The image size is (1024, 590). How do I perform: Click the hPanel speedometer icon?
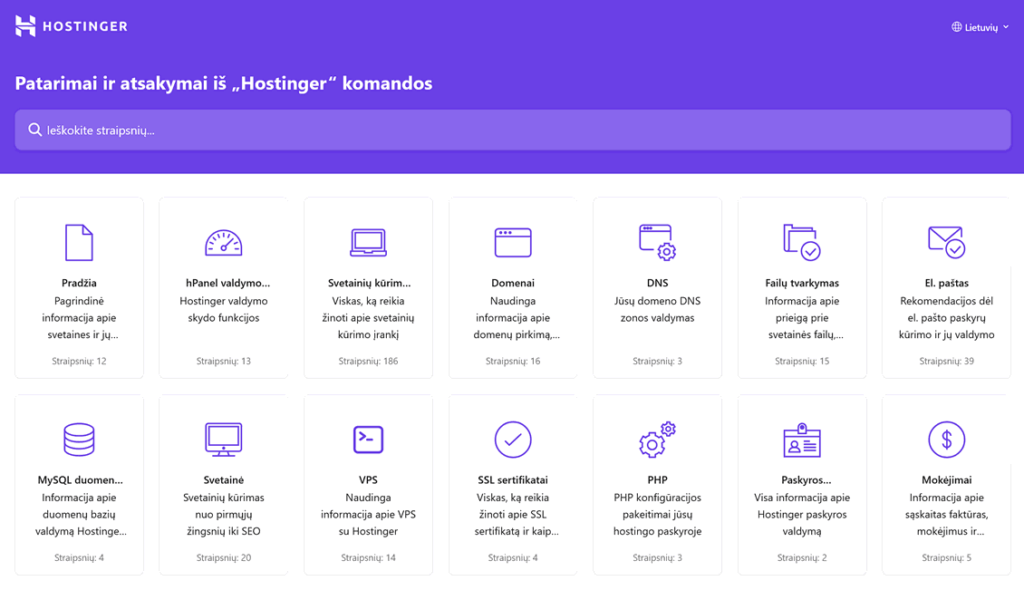coord(223,242)
